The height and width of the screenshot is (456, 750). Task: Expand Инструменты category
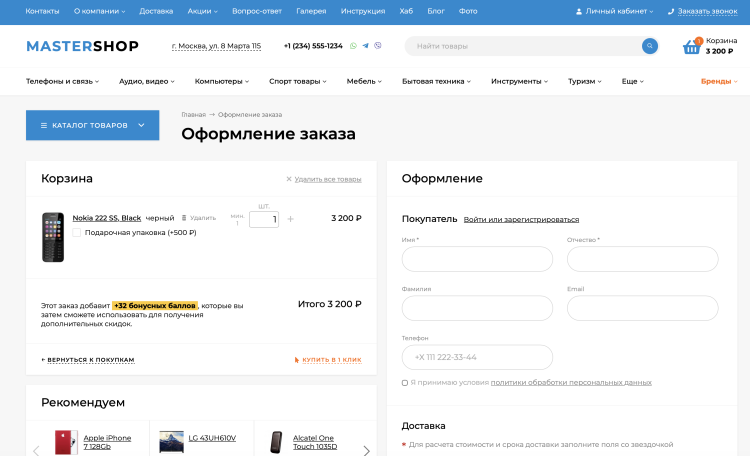coord(519,81)
